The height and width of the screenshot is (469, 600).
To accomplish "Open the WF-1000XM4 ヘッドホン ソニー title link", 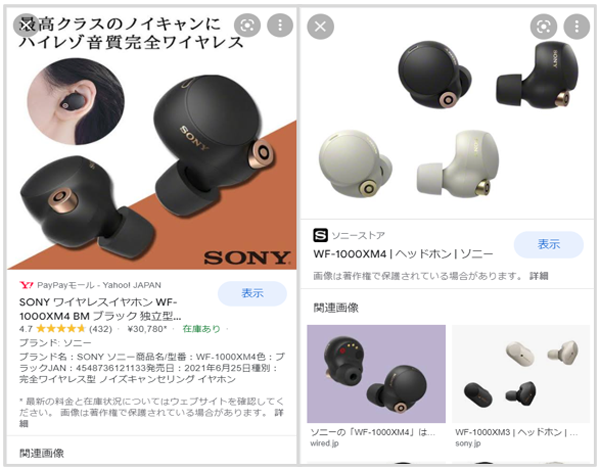I will coord(403,254).
